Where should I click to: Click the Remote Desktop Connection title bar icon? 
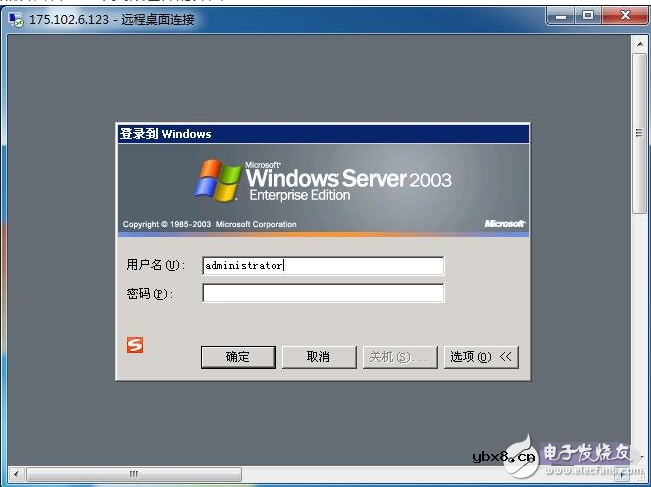coord(16,20)
